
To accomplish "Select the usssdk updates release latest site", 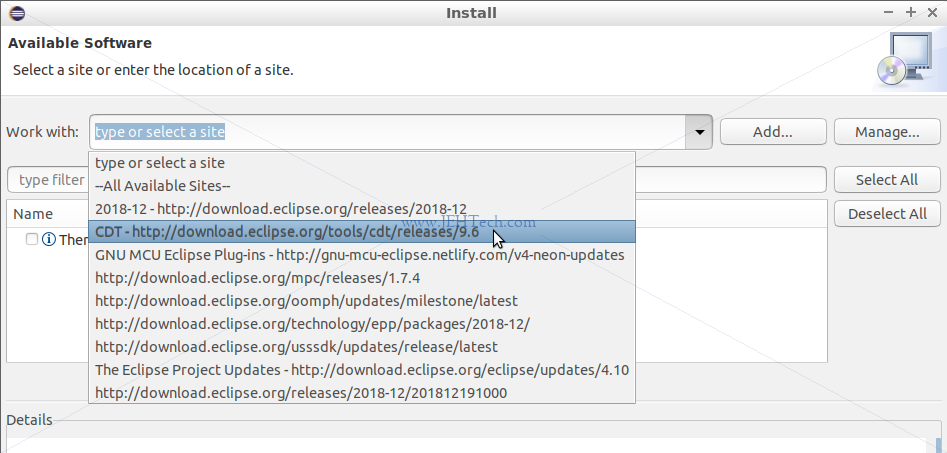I will pyautogui.click(x=362, y=347).
